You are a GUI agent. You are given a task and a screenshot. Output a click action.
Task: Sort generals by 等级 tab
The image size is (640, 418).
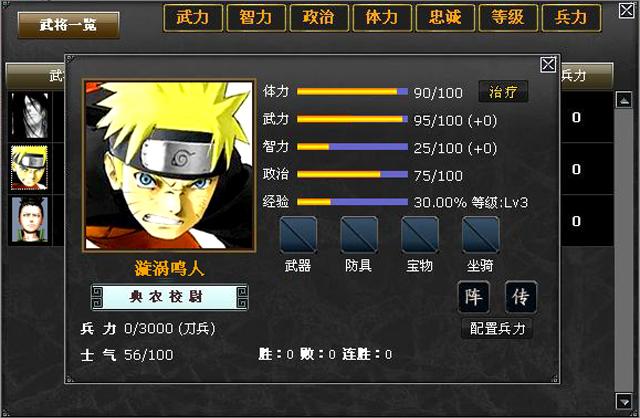coord(508,18)
